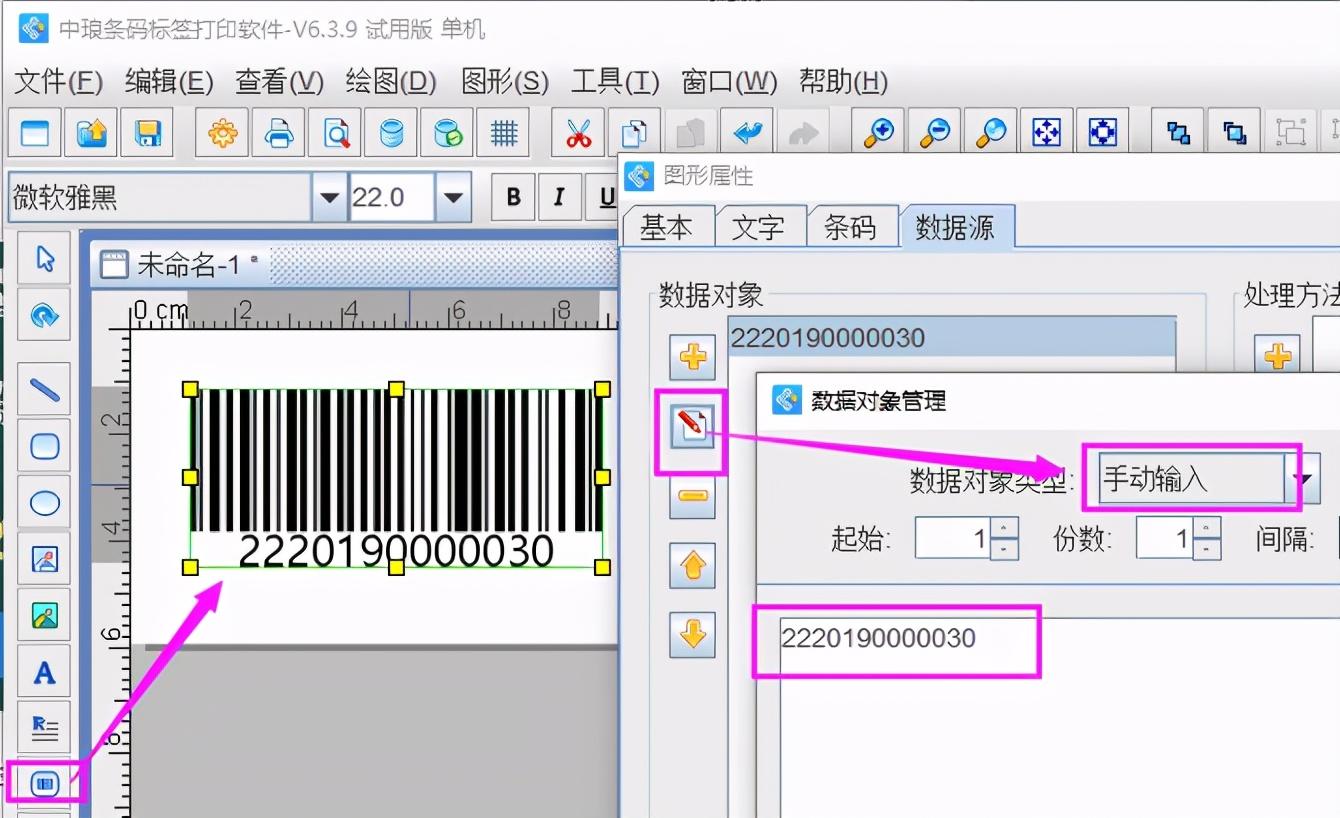Increase the 份数 copies value spinner
Viewport: 1340px width, 818px height.
tap(1207, 528)
